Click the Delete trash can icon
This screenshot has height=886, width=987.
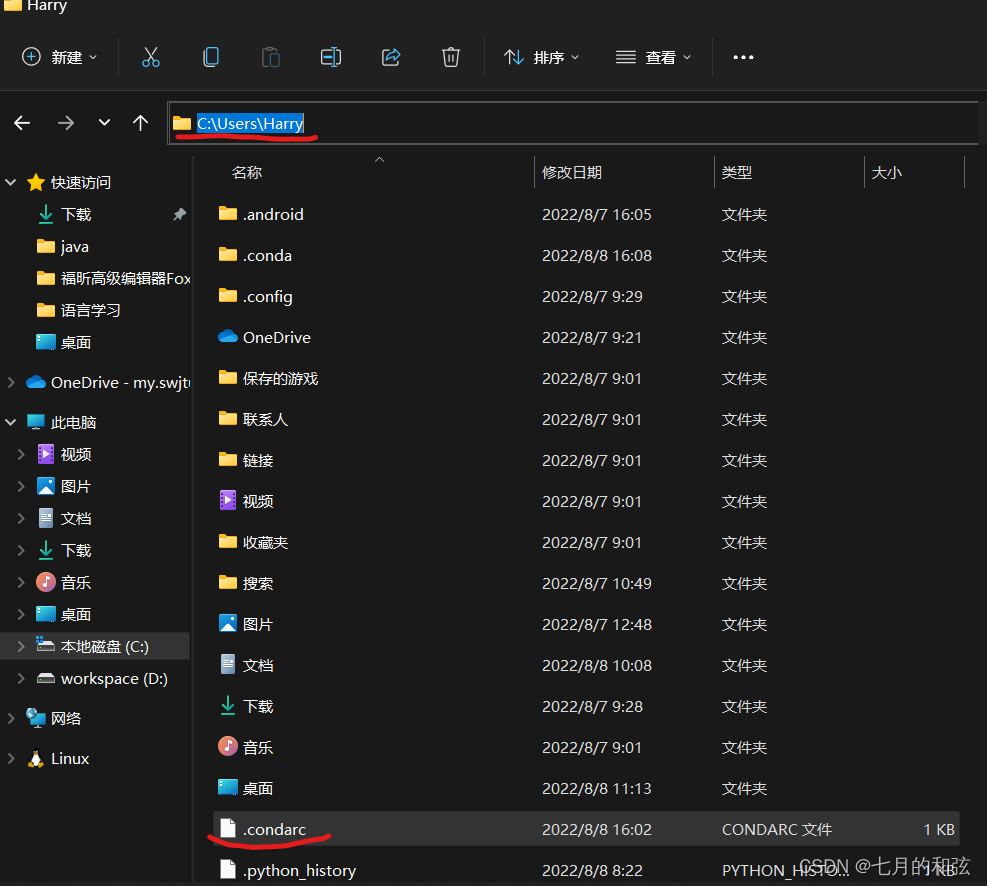click(x=451, y=57)
